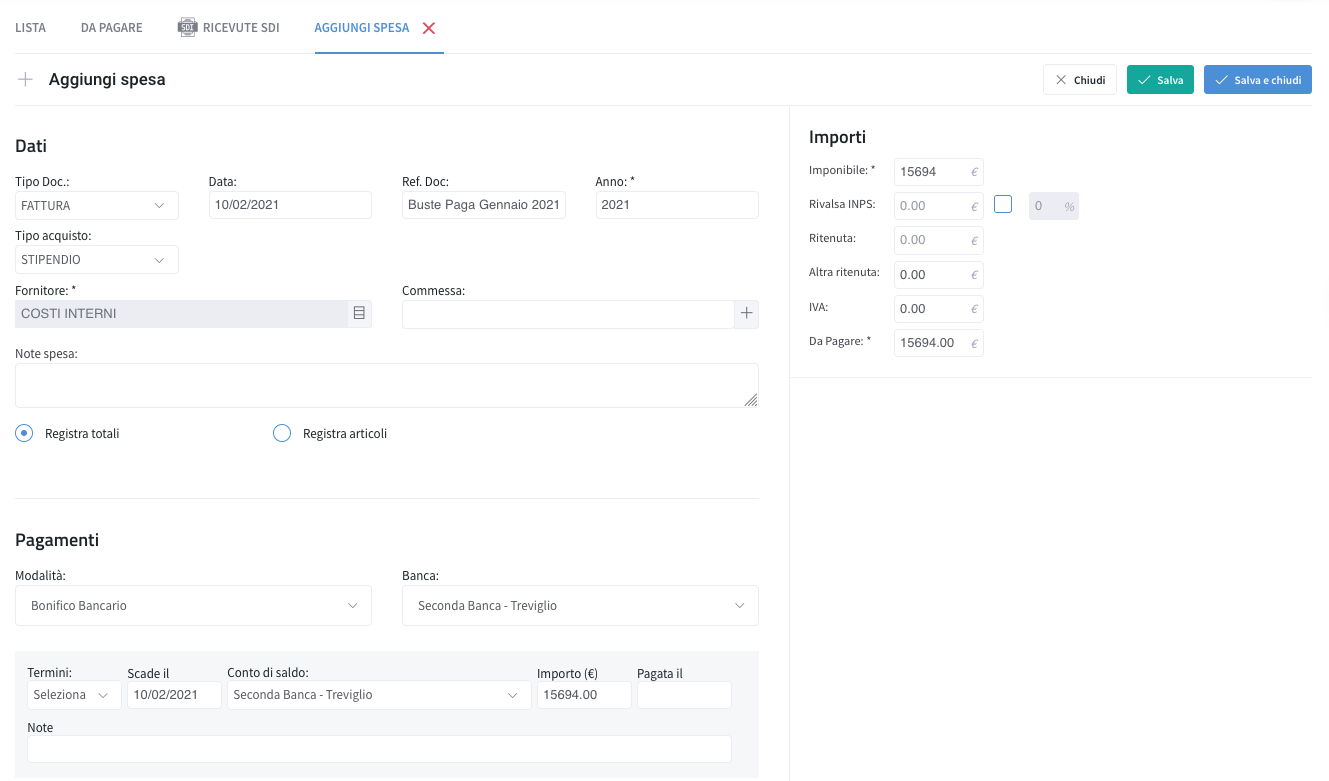The width and height of the screenshot is (1329, 781).
Task: Click the plus icon beside Aggiungi spesa heading
Action: point(26,80)
